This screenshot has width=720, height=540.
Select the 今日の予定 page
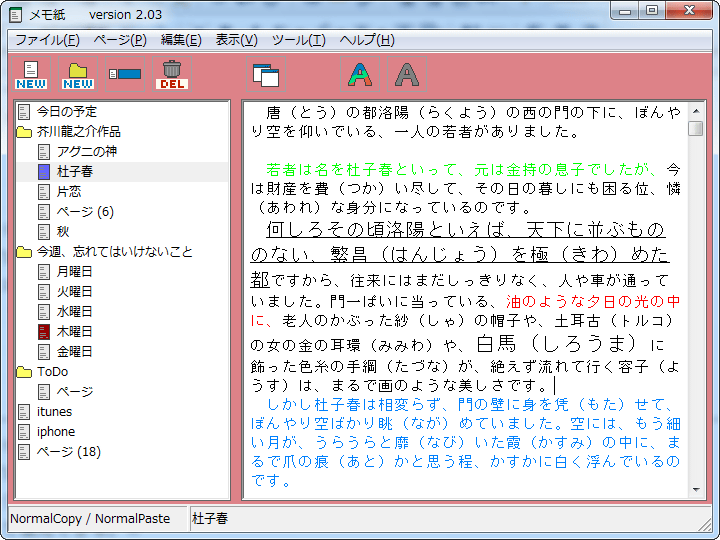click(x=67, y=112)
